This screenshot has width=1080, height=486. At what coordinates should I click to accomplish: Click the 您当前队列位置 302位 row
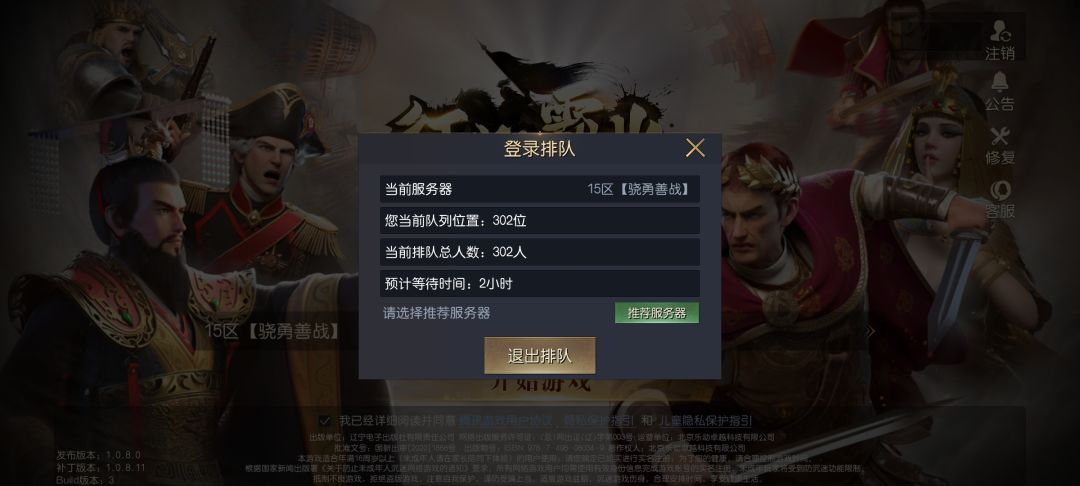click(x=539, y=221)
